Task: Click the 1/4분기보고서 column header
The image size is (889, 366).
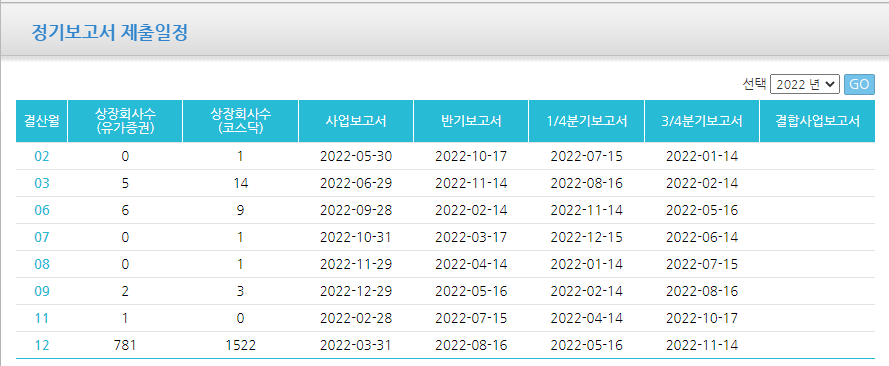Action: pyautogui.click(x=586, y=121)
